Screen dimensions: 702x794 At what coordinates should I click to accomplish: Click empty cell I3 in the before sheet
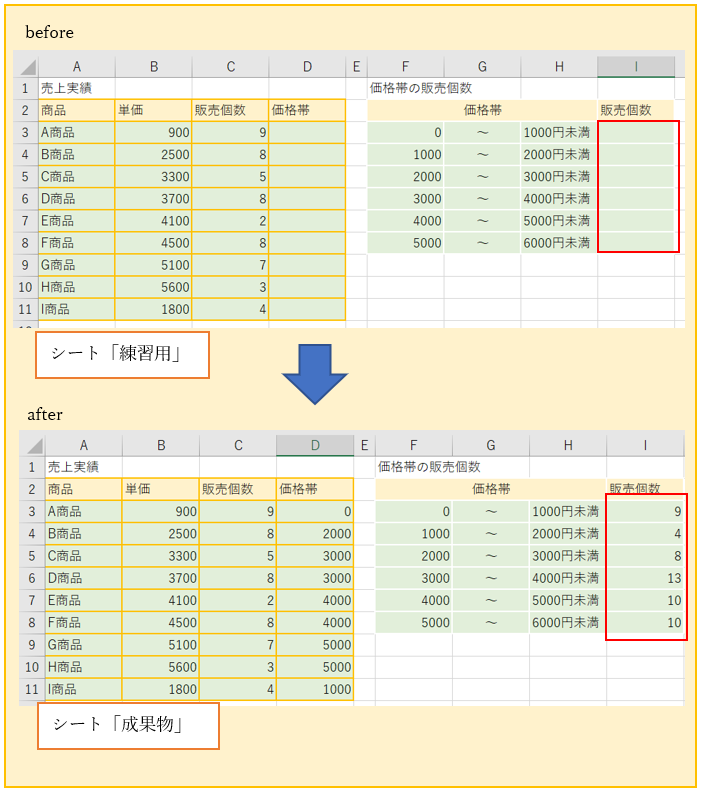636,132
